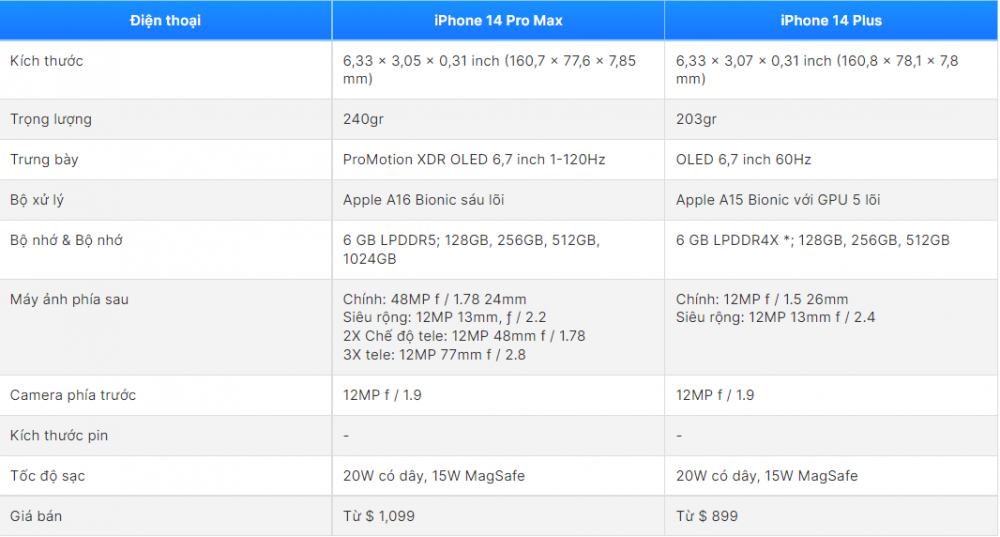Viewport: 1000px width, 537px height.
Task: Select the 'Máy ảnh phía sau' row label
Action: pos(69,299)
